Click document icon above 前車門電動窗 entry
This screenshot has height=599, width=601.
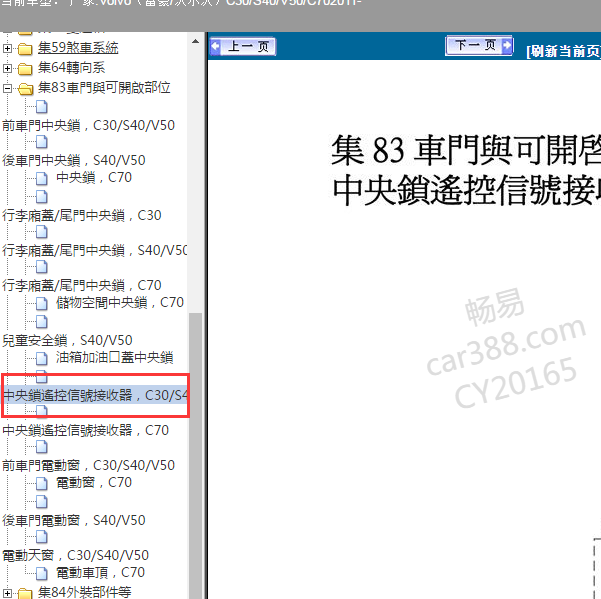click(41, 447)
